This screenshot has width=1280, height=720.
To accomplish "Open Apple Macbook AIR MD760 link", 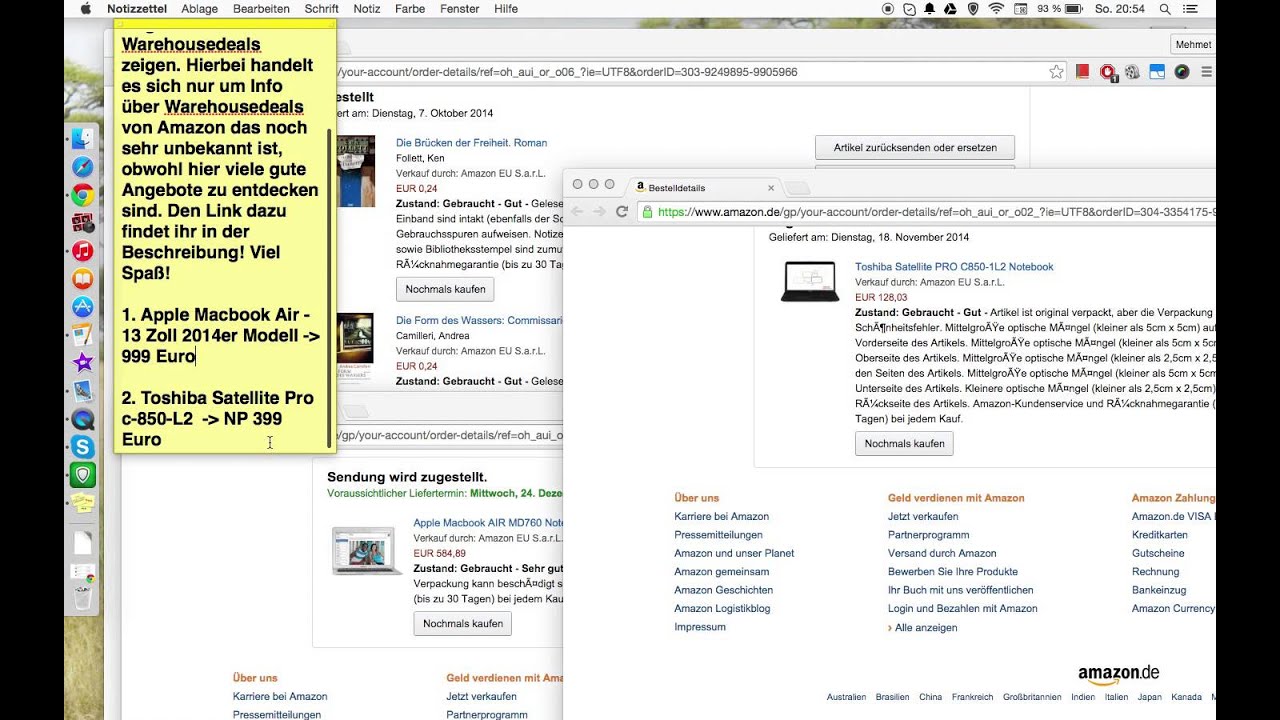I will (489, 523).
